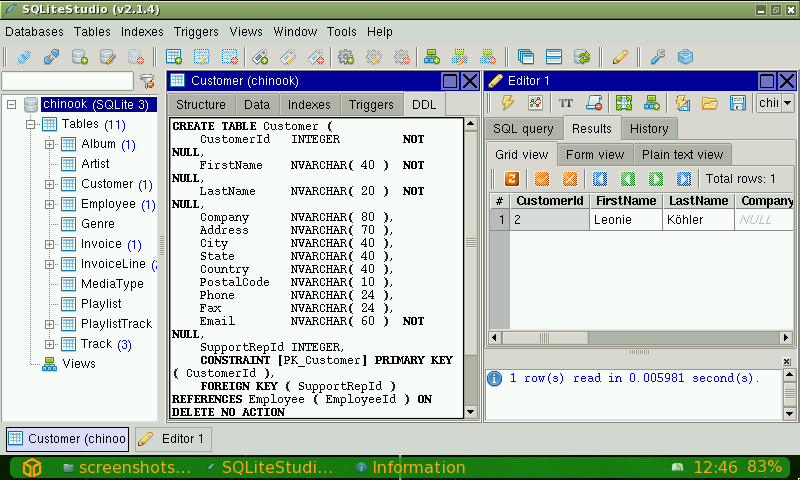
Task: Switch to the Structure tab
Action: pos(201,105)
